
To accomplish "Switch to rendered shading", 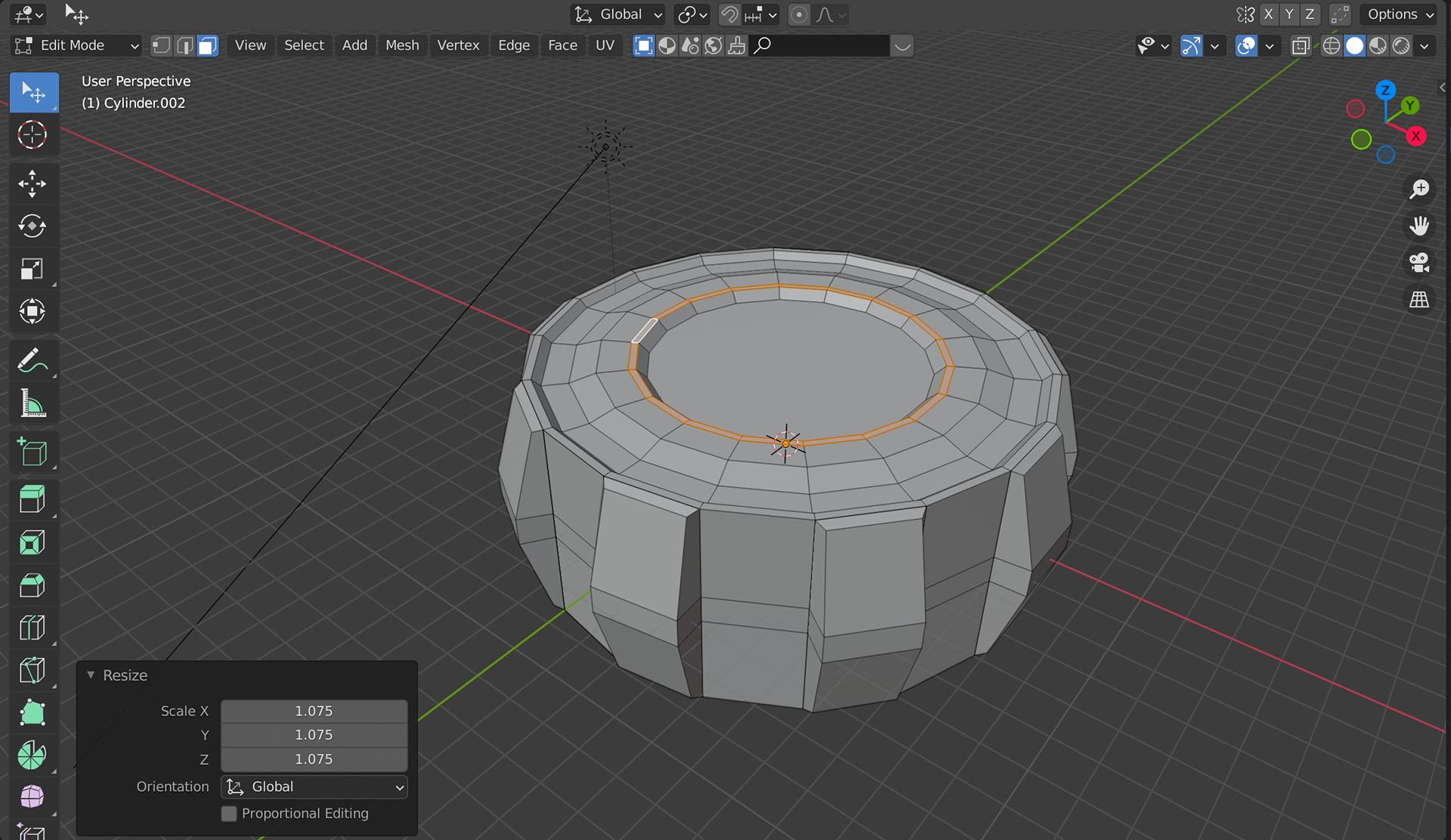I will 1402,46.
